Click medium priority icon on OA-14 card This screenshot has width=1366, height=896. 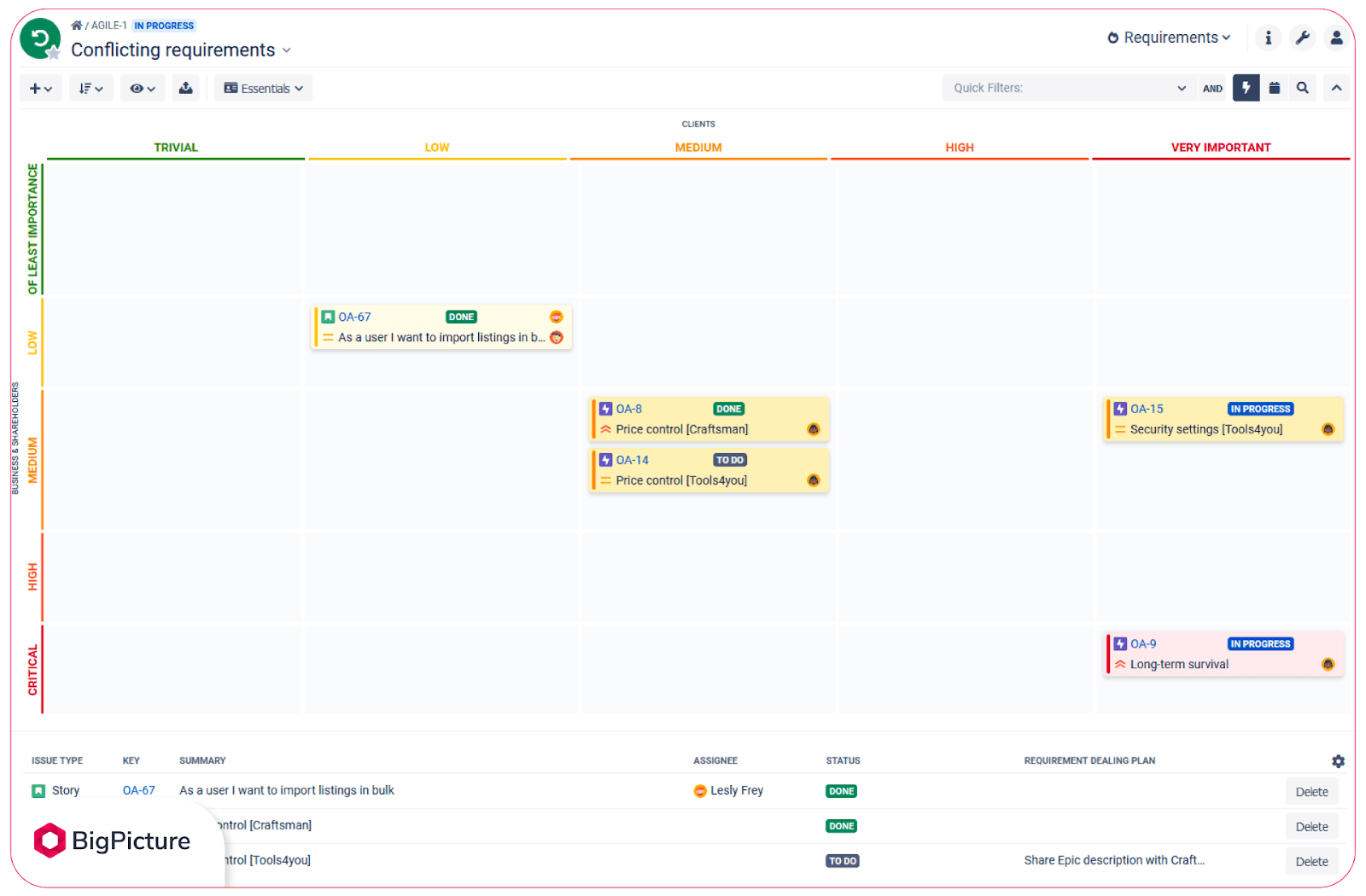click(606, 480)
